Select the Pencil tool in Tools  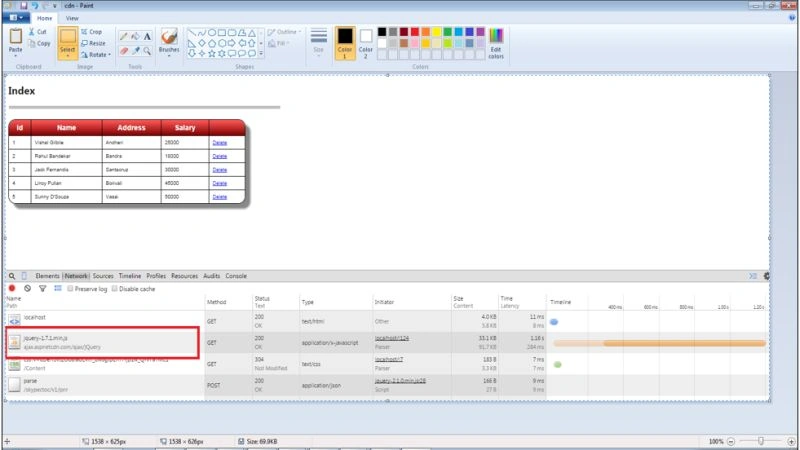(123, 37)
